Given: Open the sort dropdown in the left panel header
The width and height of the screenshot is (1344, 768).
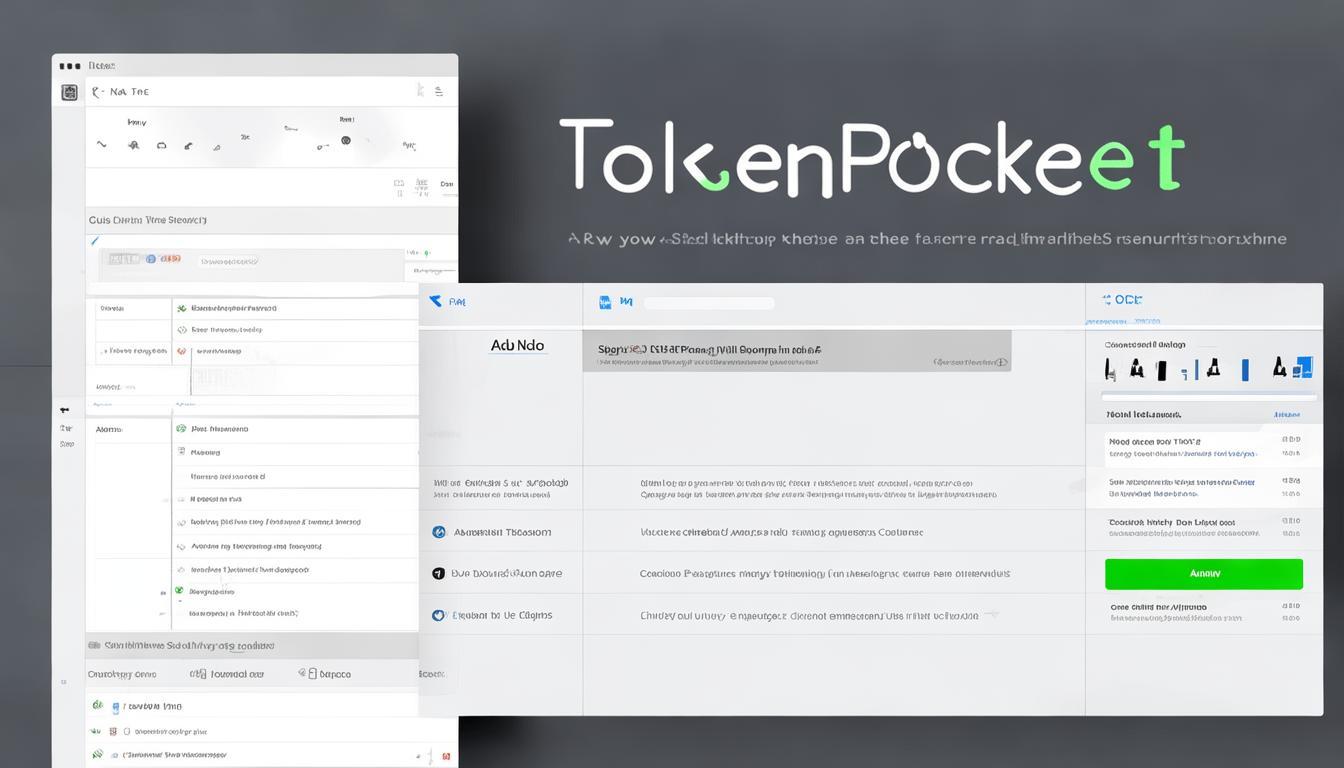Looking at the screenshot, I should [439, 91].
